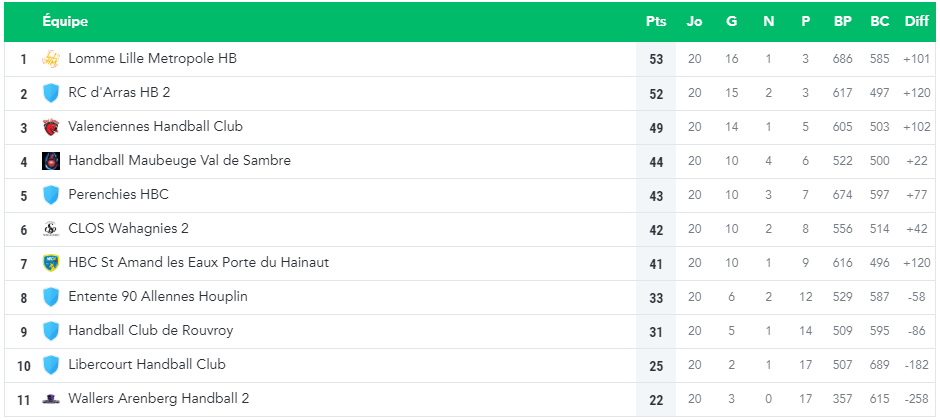Click the Entente 90 Allennes Houplin shield
Screen dimensions: 940x420
point(51,297)
